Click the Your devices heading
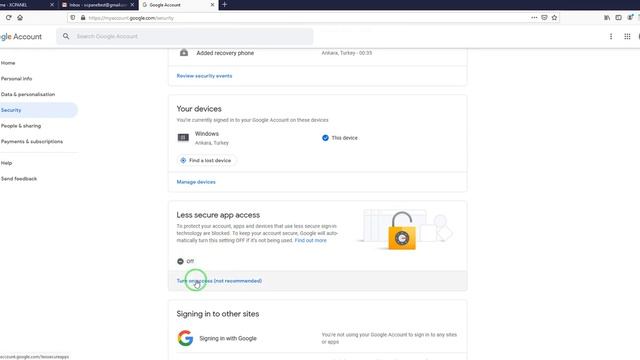 [199, 109]
